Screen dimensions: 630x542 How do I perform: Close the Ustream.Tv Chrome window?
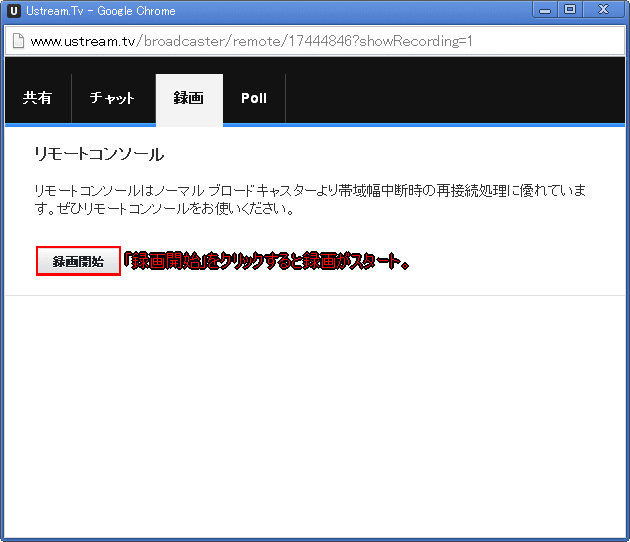(x=604, y=10)
